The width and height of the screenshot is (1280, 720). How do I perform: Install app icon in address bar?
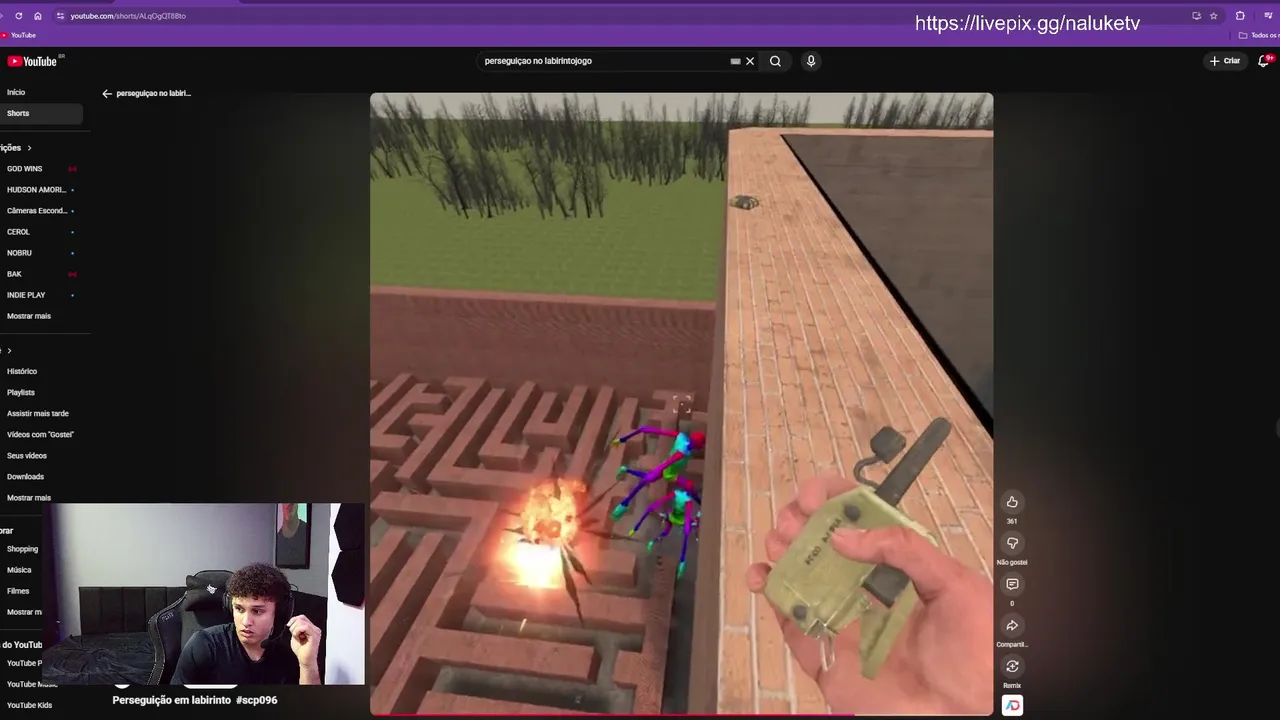point(1196,16)
